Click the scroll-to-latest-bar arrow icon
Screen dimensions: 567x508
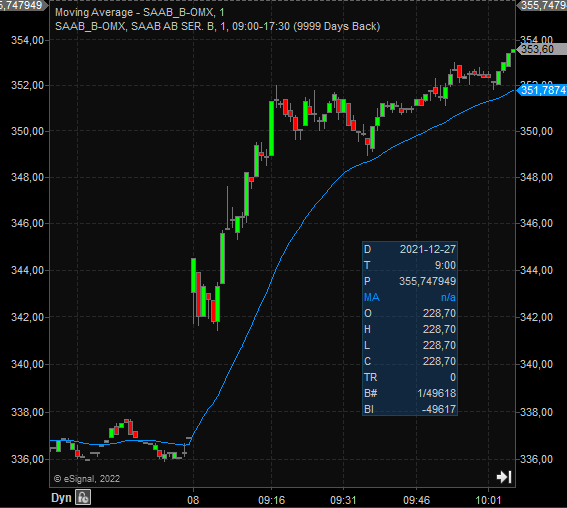click(x=504, y=477)
